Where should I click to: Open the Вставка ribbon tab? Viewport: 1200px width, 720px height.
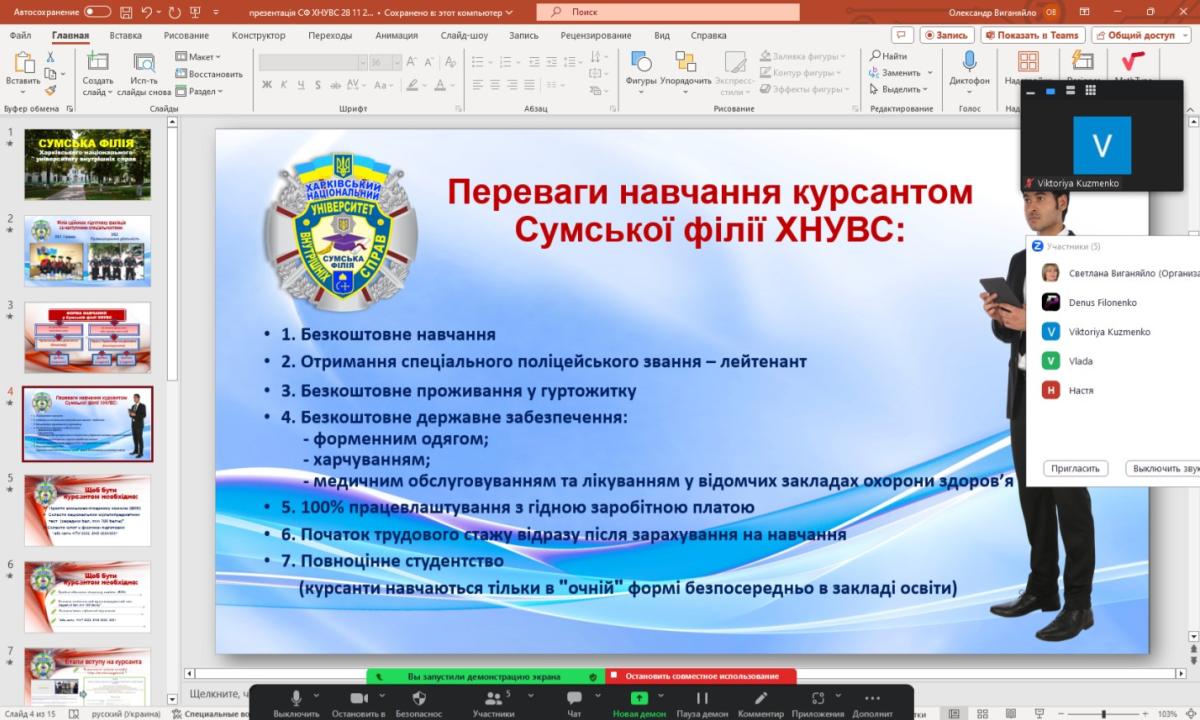point(126,35)
